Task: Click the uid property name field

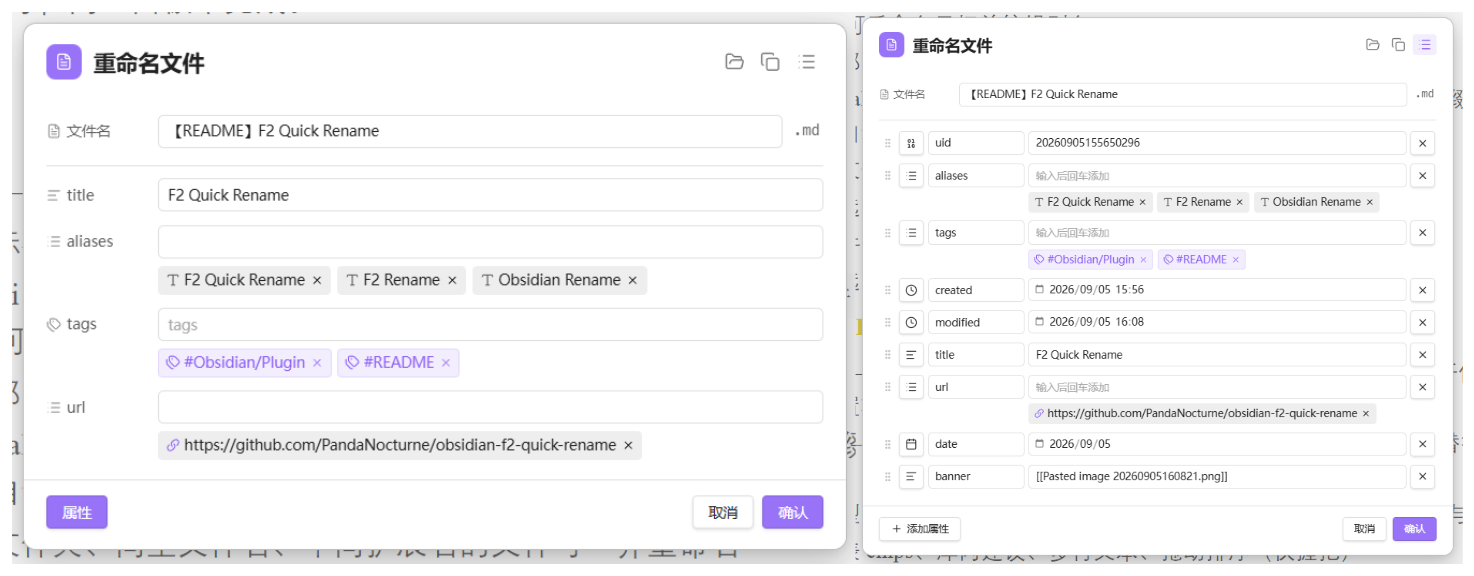Action: (976, 143)
